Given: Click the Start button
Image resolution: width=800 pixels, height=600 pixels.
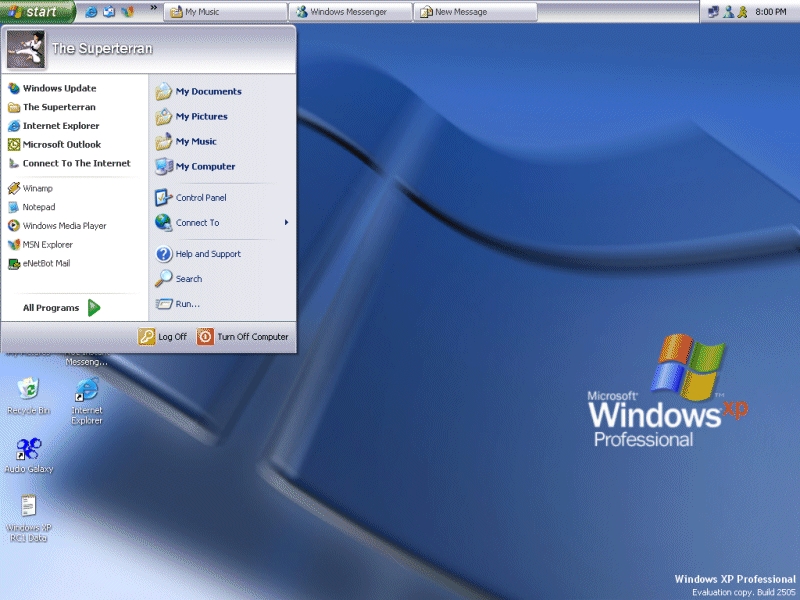Looking at the screenshot, I should tap(38, 11).
